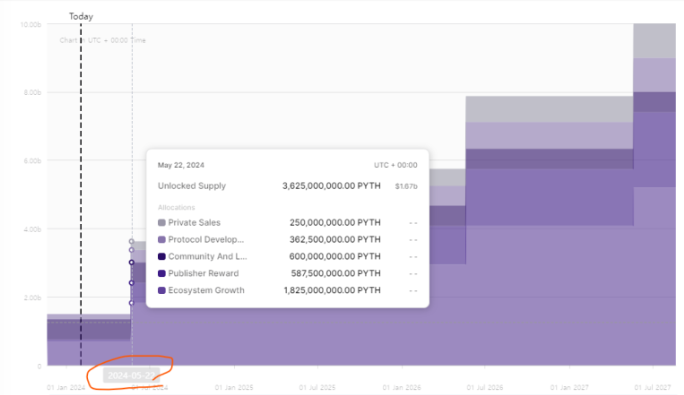Click the 'Unlocked Supply' label

(x=192, y=186)
